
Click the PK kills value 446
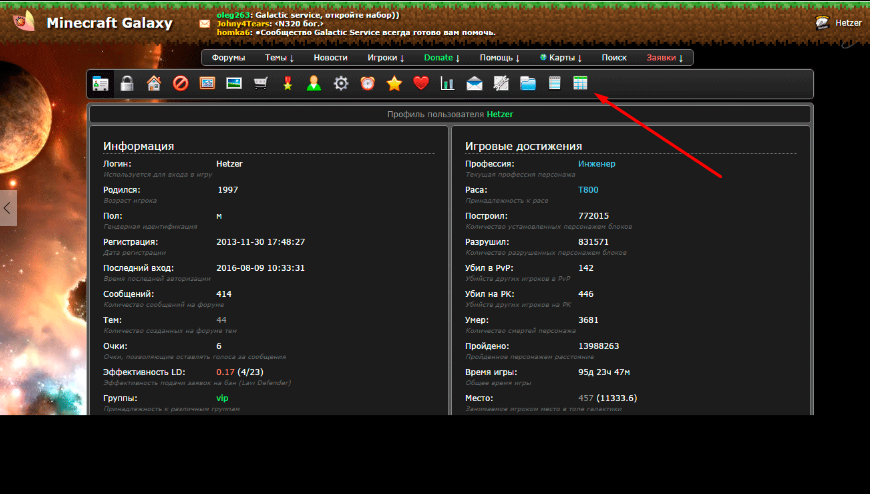(x=585, y=294)
